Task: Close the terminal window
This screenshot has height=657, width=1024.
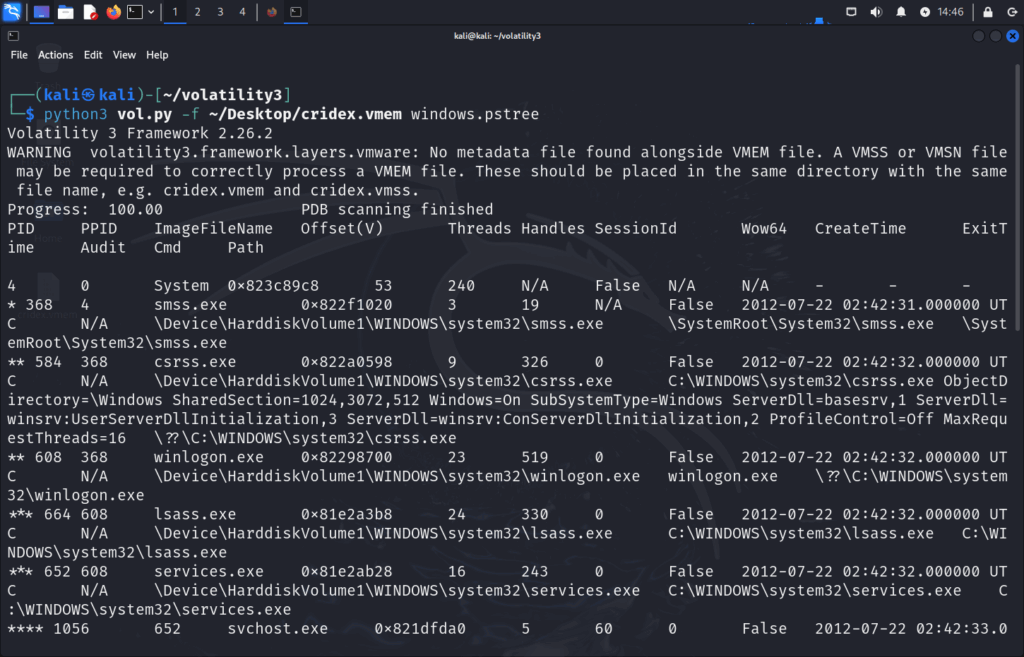Action: (x=1012, y=36)
